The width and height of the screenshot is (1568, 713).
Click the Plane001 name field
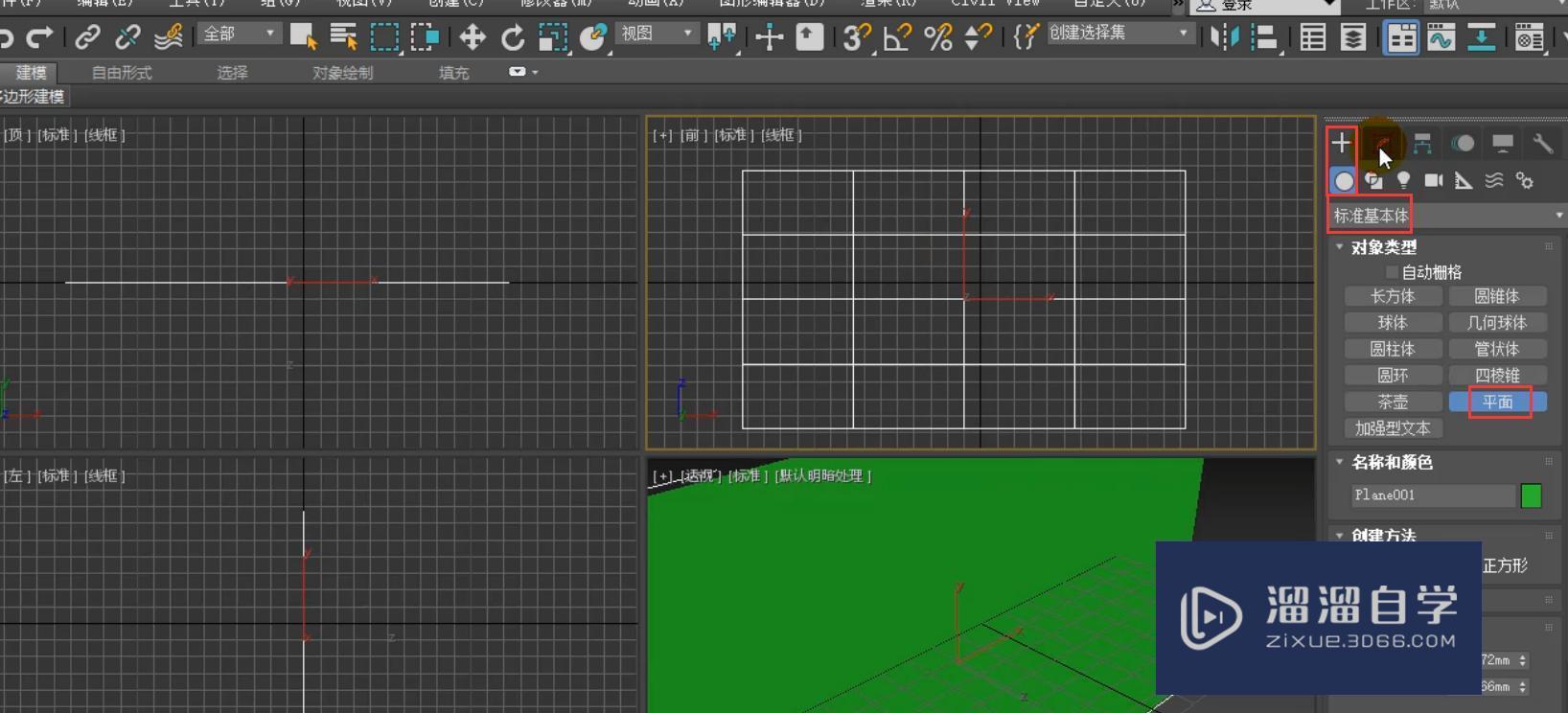click(1433, 495)
